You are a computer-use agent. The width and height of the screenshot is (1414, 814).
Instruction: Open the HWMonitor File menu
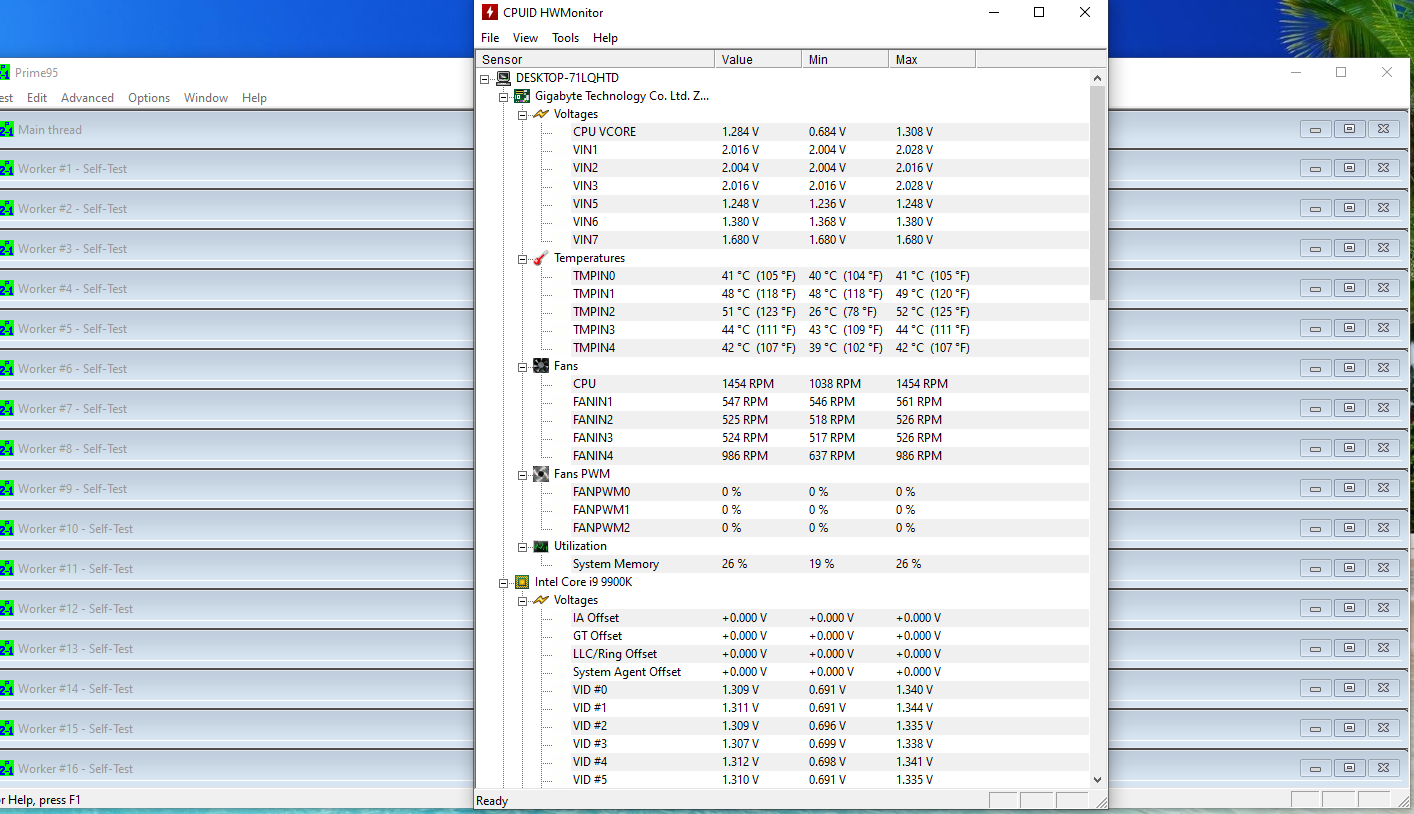490,38
